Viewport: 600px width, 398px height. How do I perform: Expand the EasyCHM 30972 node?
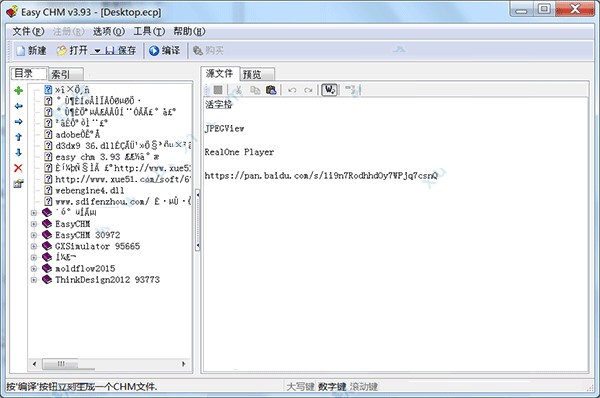(x=34, y=235)
